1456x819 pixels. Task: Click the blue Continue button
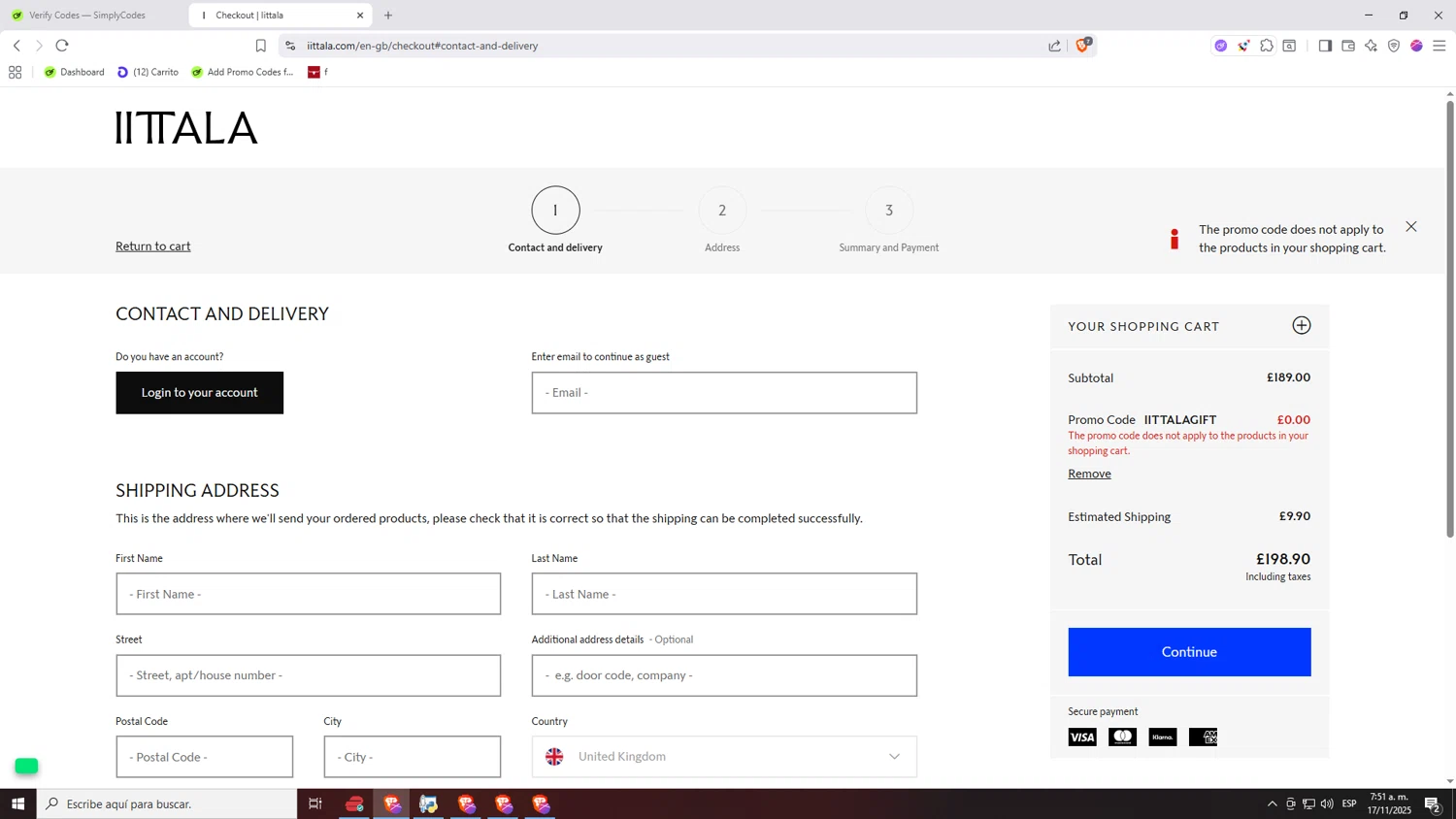point(1189,652)
